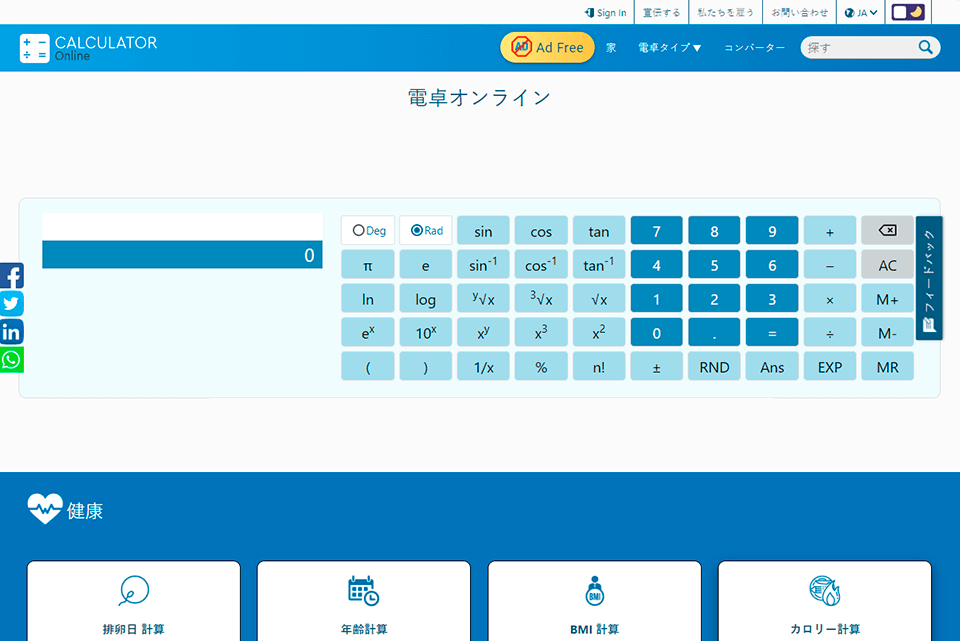Click the M- memory subtract key
Viewport: 960px width, 641px height.
887,332
